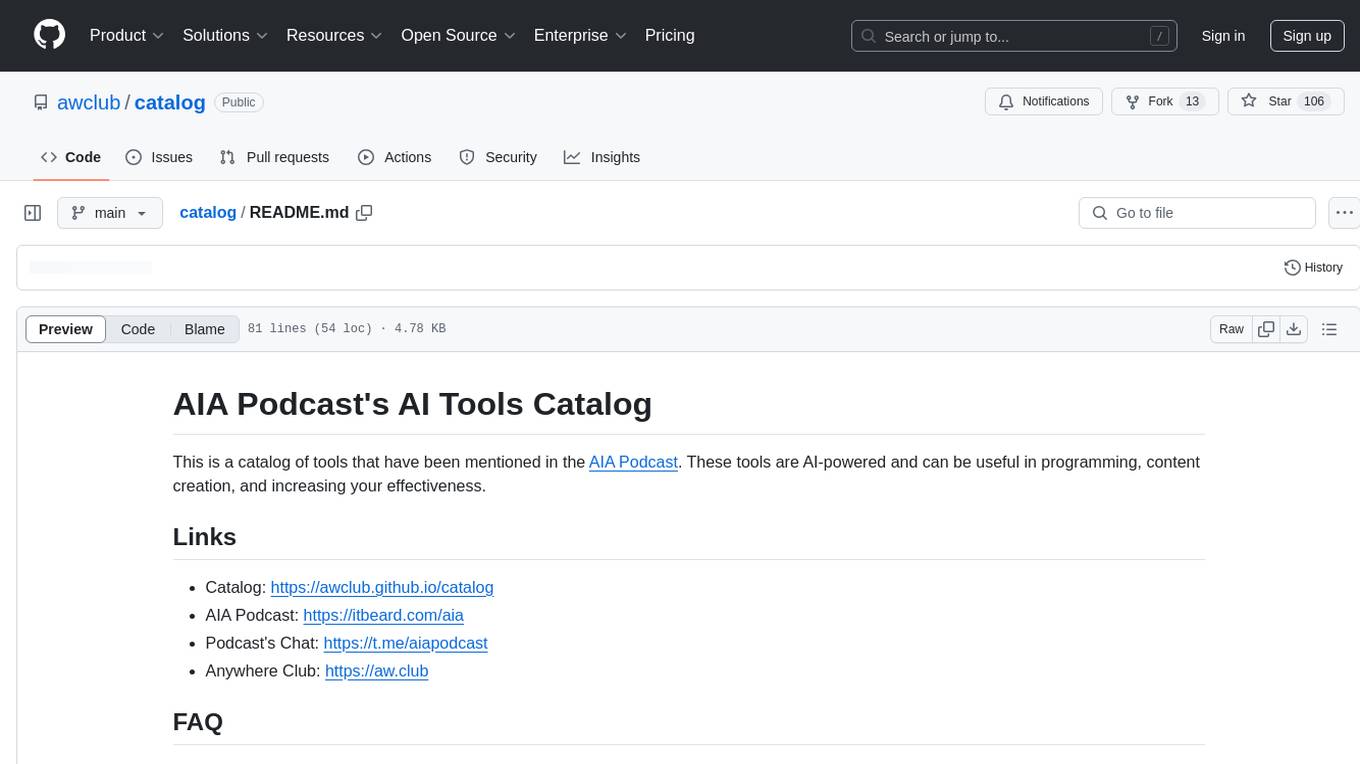Open the document outline
Viewport: 1360px width, 764px height.
pos(1329,329)
